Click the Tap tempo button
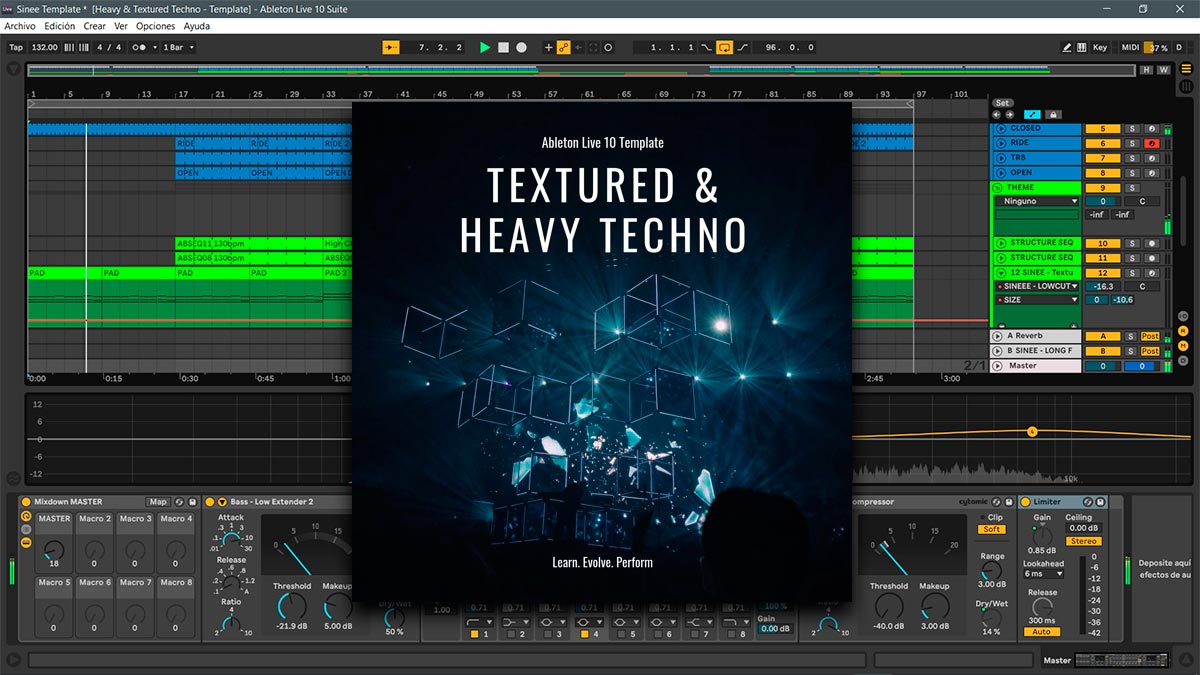This screenshot has height=675, width=1200. (x=16, y=47)
